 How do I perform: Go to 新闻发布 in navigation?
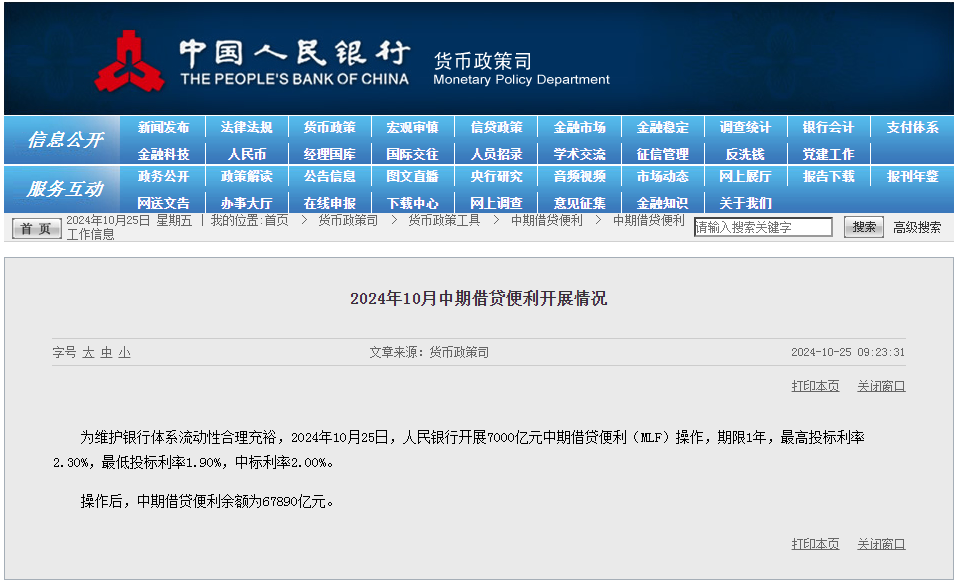pos(164,127)
